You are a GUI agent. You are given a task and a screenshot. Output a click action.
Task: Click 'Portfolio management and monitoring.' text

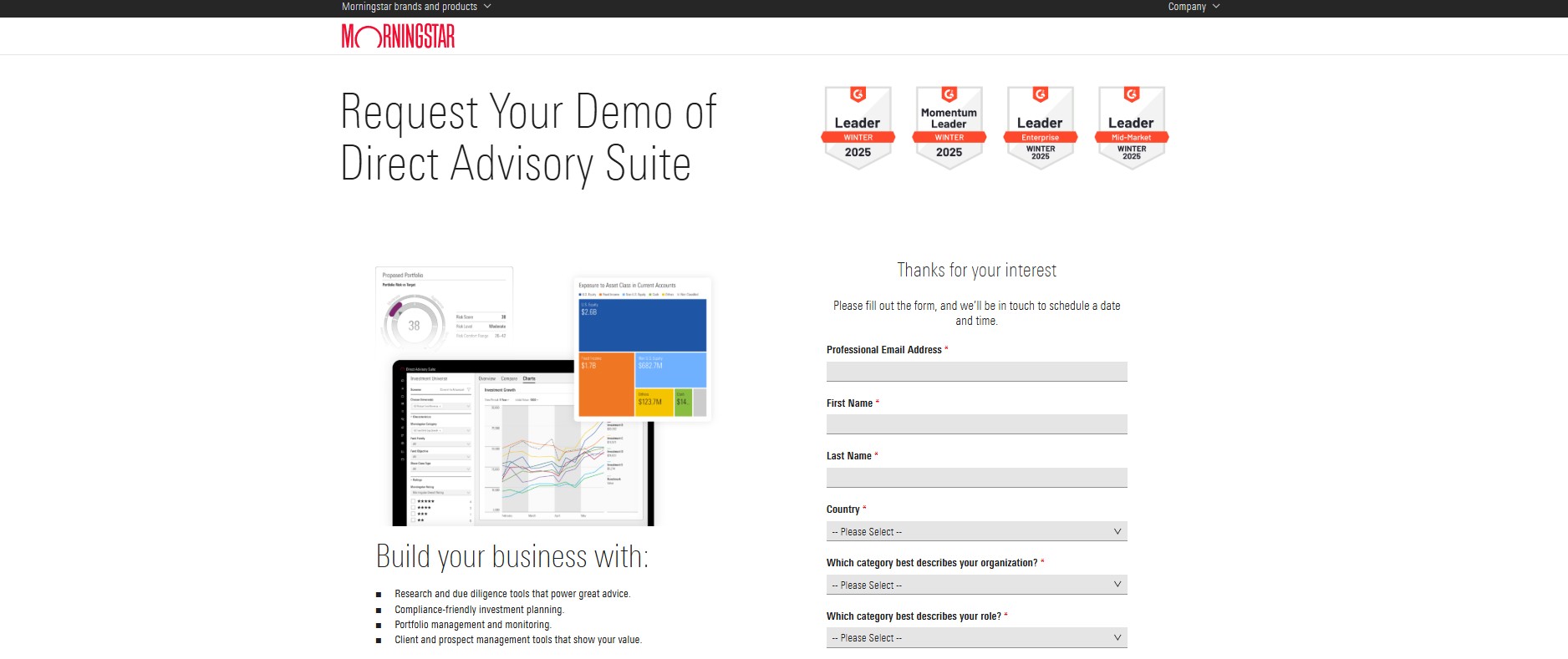pos(473,625)
